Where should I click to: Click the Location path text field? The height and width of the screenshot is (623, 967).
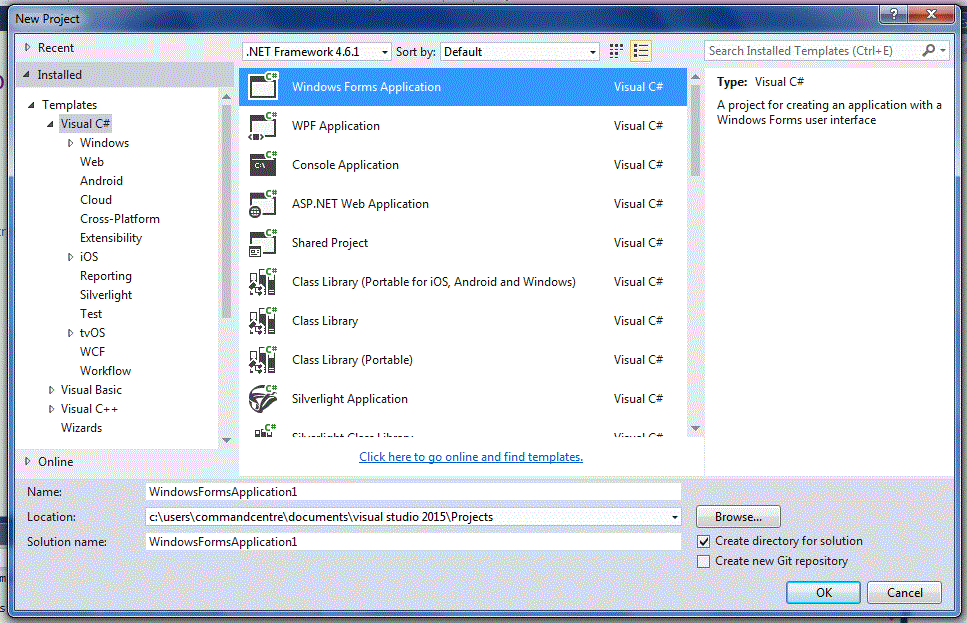[x=407, y=517]
